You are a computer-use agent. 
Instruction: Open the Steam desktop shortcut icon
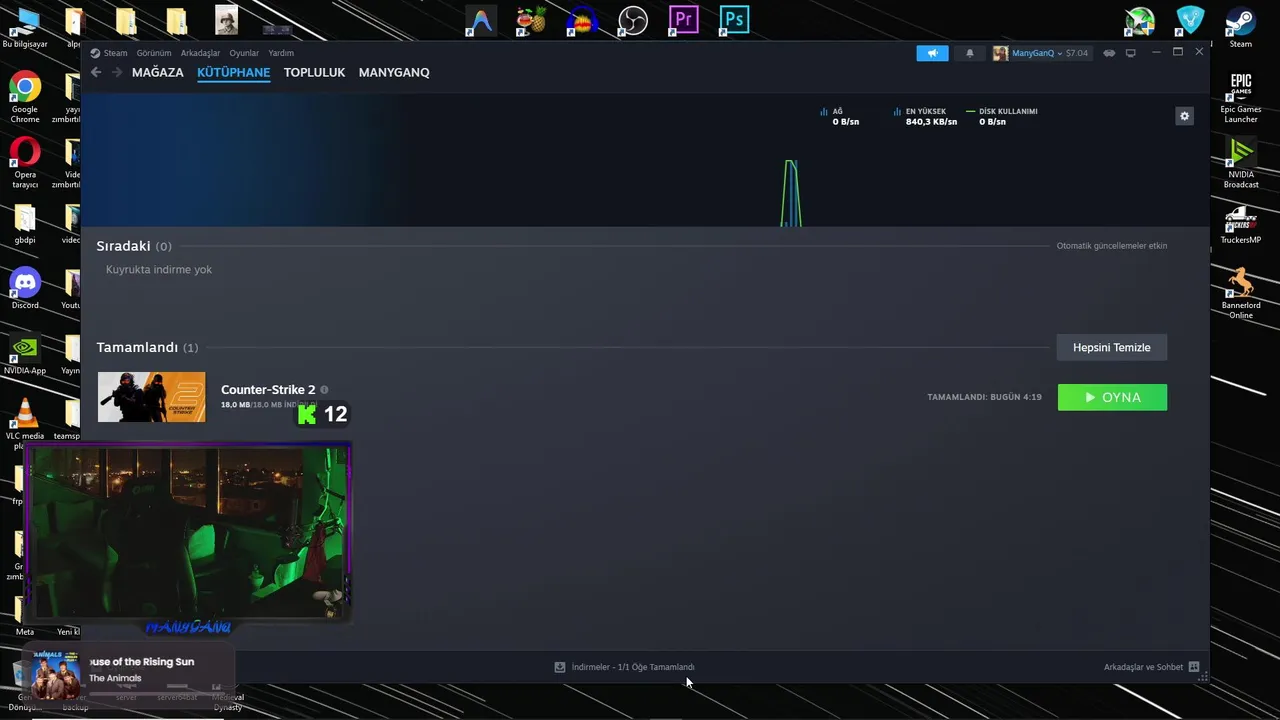tap(1241, 28)
